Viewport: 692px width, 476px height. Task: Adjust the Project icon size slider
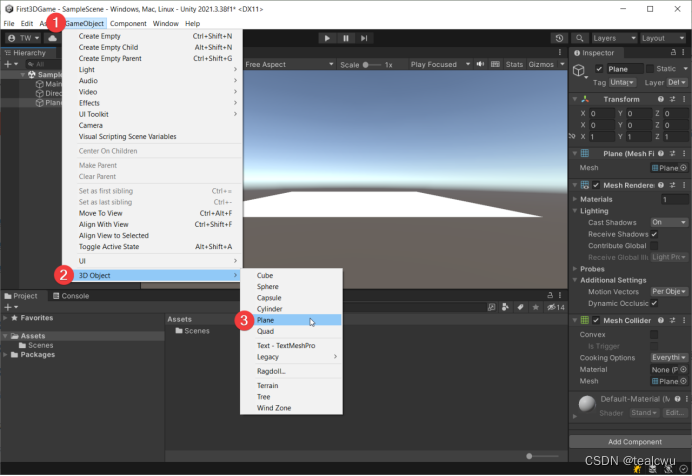click(x=542, y=456)
